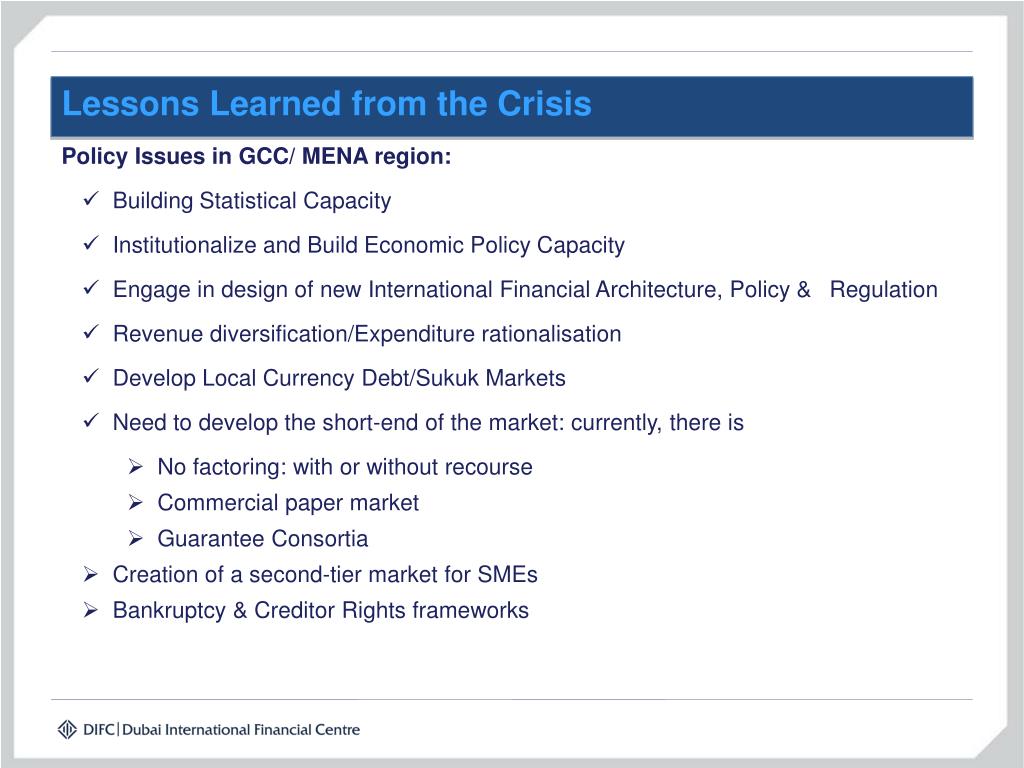Click arrow bullet beside 'Bankruptcy & Creditor Rights'
This screenshot has width=1024, height=768.
coord(91,610)
